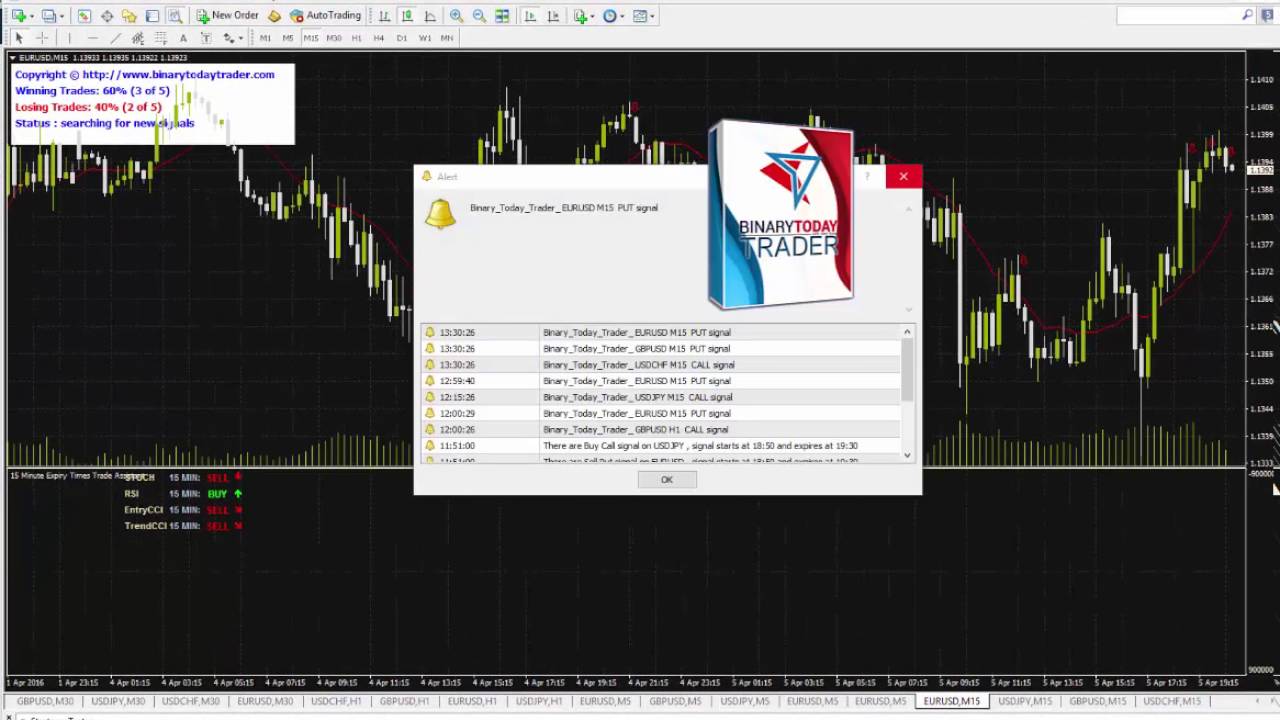Select the text label tool

pos(206,38)
